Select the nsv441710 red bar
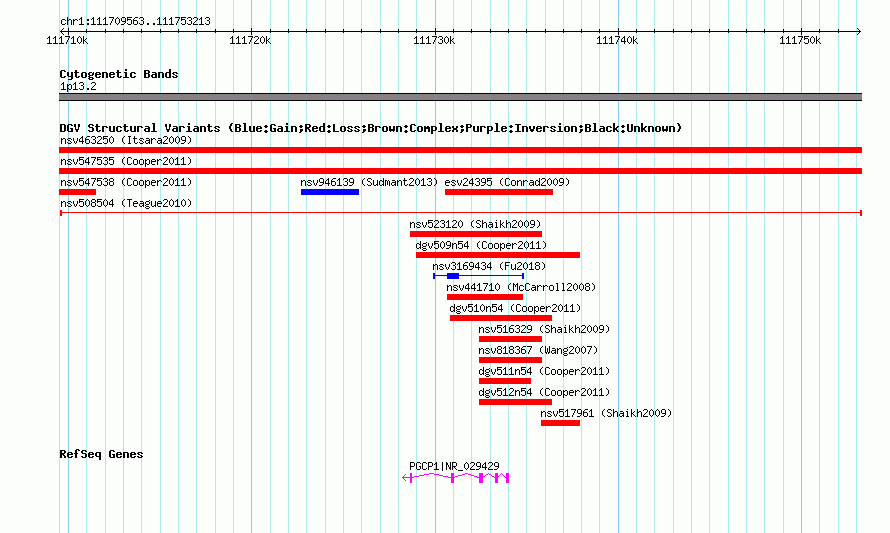The width and height of the screenshot is (890, 533). (x=485, y=297)
